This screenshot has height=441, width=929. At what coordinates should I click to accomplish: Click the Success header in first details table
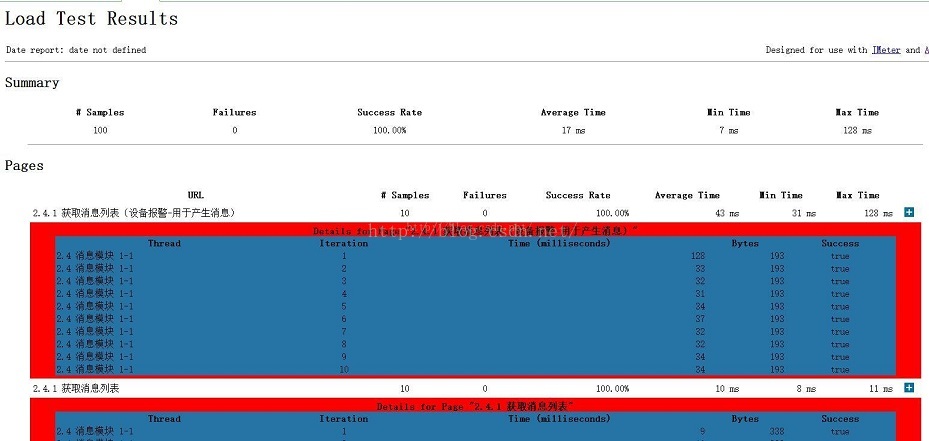point(840,243)
